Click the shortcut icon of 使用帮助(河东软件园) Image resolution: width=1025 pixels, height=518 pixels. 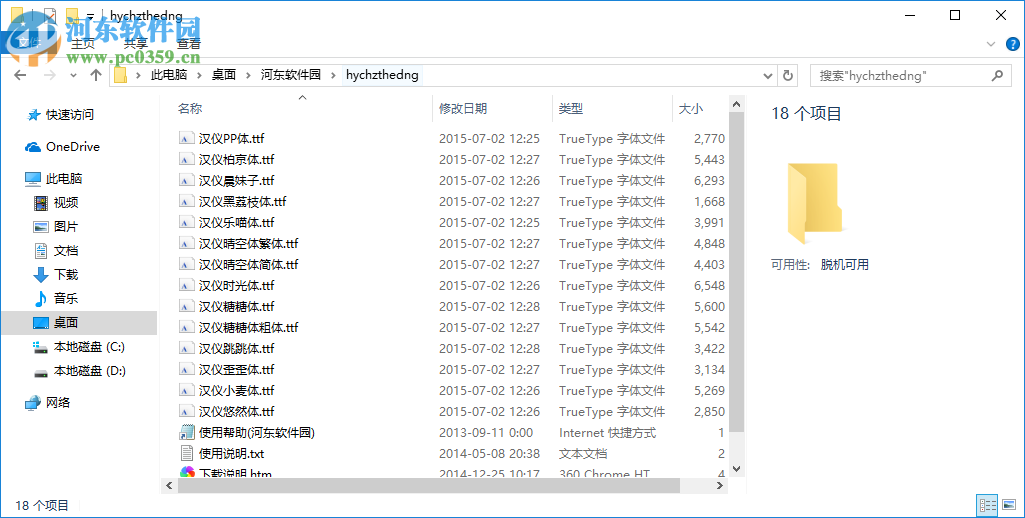point(187,432)
